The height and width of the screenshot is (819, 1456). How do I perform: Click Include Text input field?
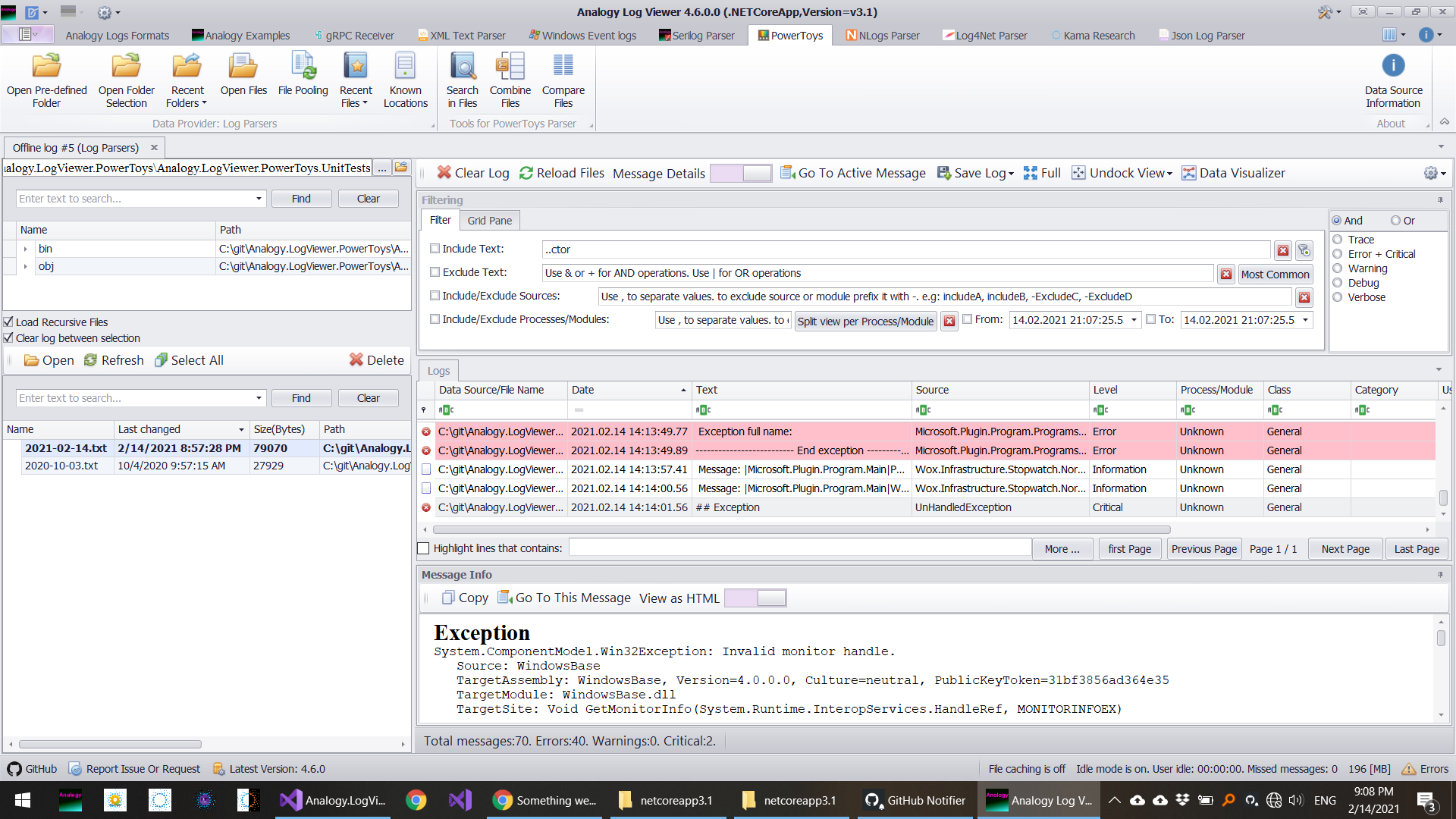[905, 249]
